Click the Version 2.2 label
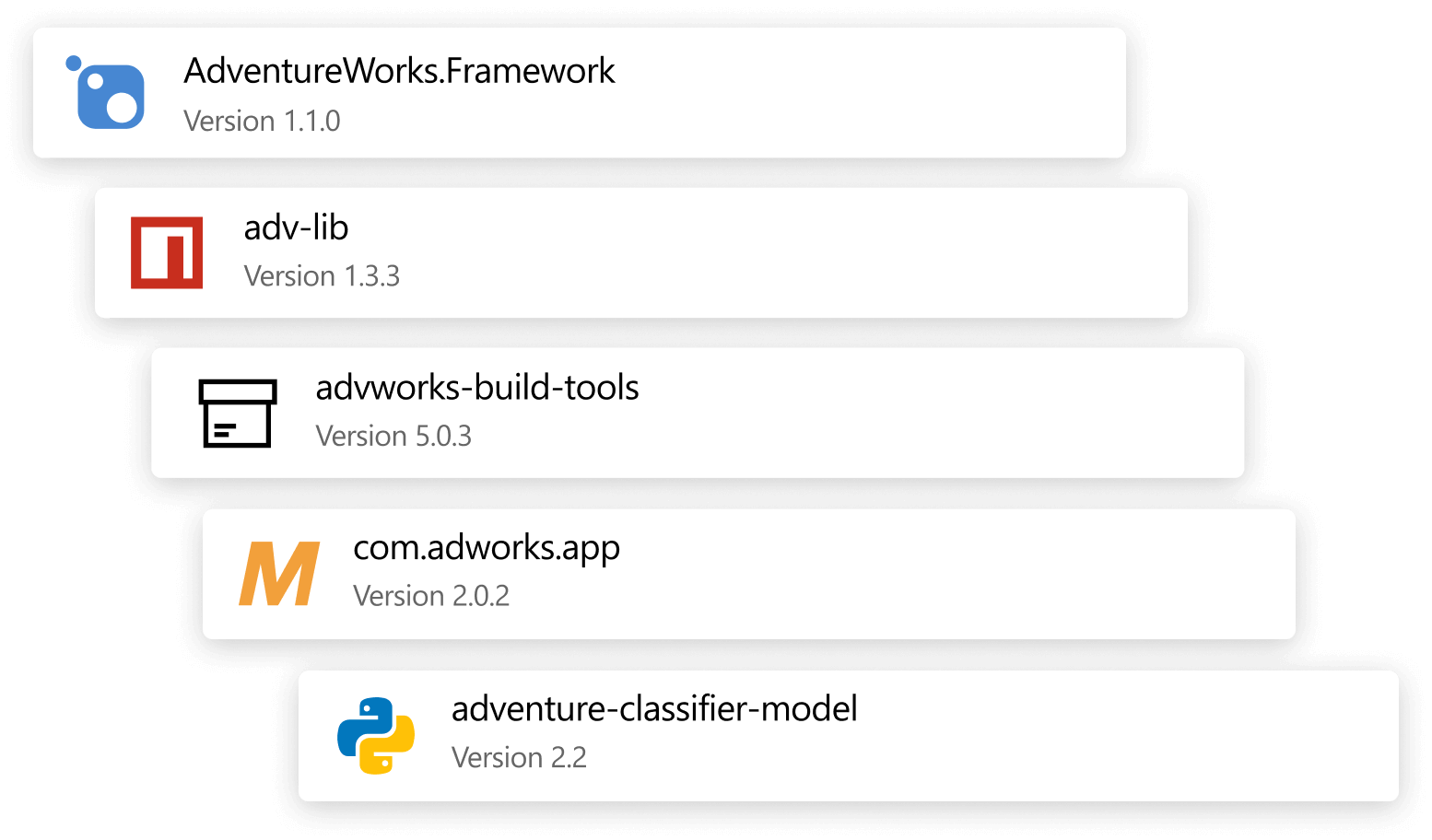The height and width of the screenshot is (840, 1432). (519, 757)
